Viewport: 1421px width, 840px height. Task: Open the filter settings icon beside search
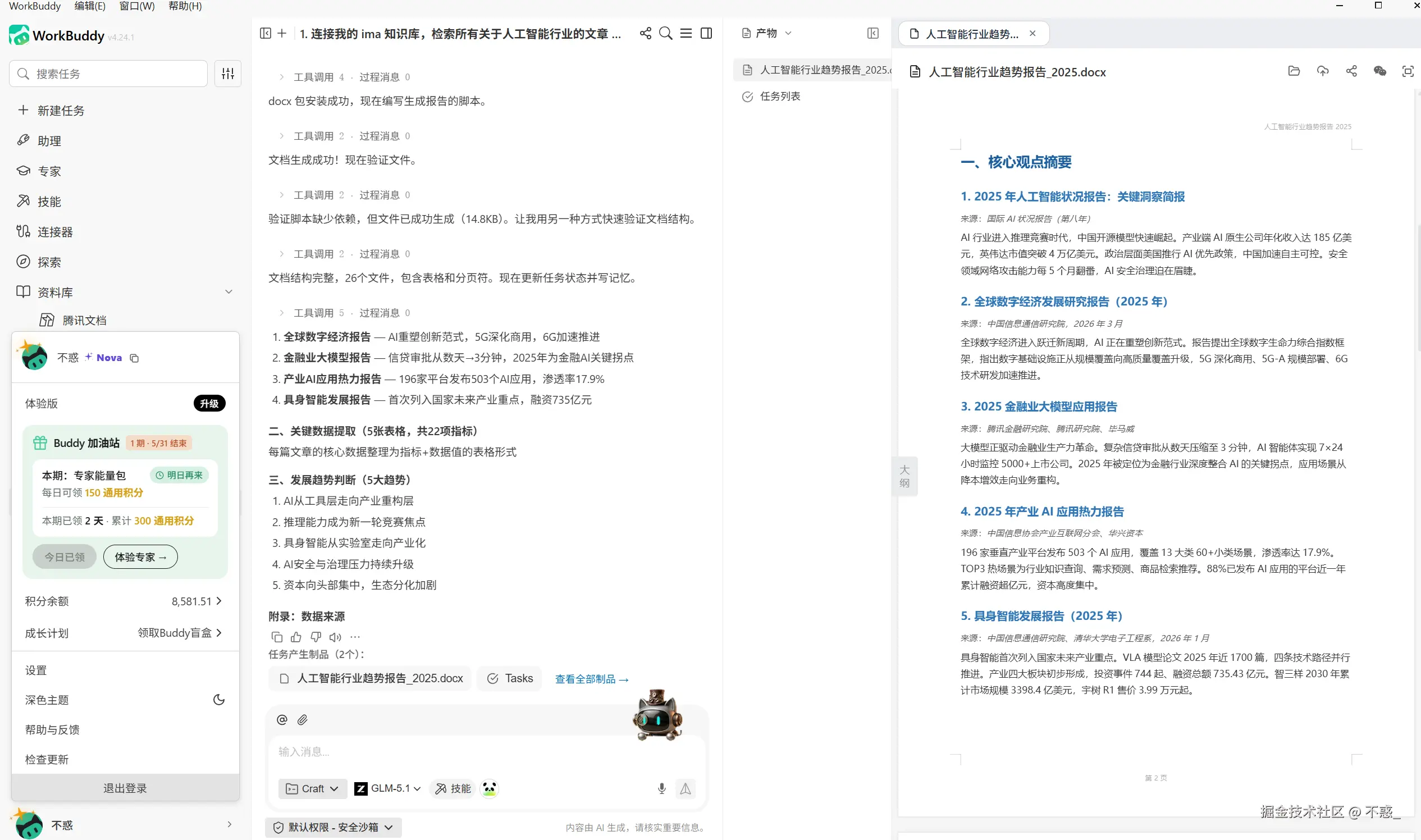tap(227, 74)
